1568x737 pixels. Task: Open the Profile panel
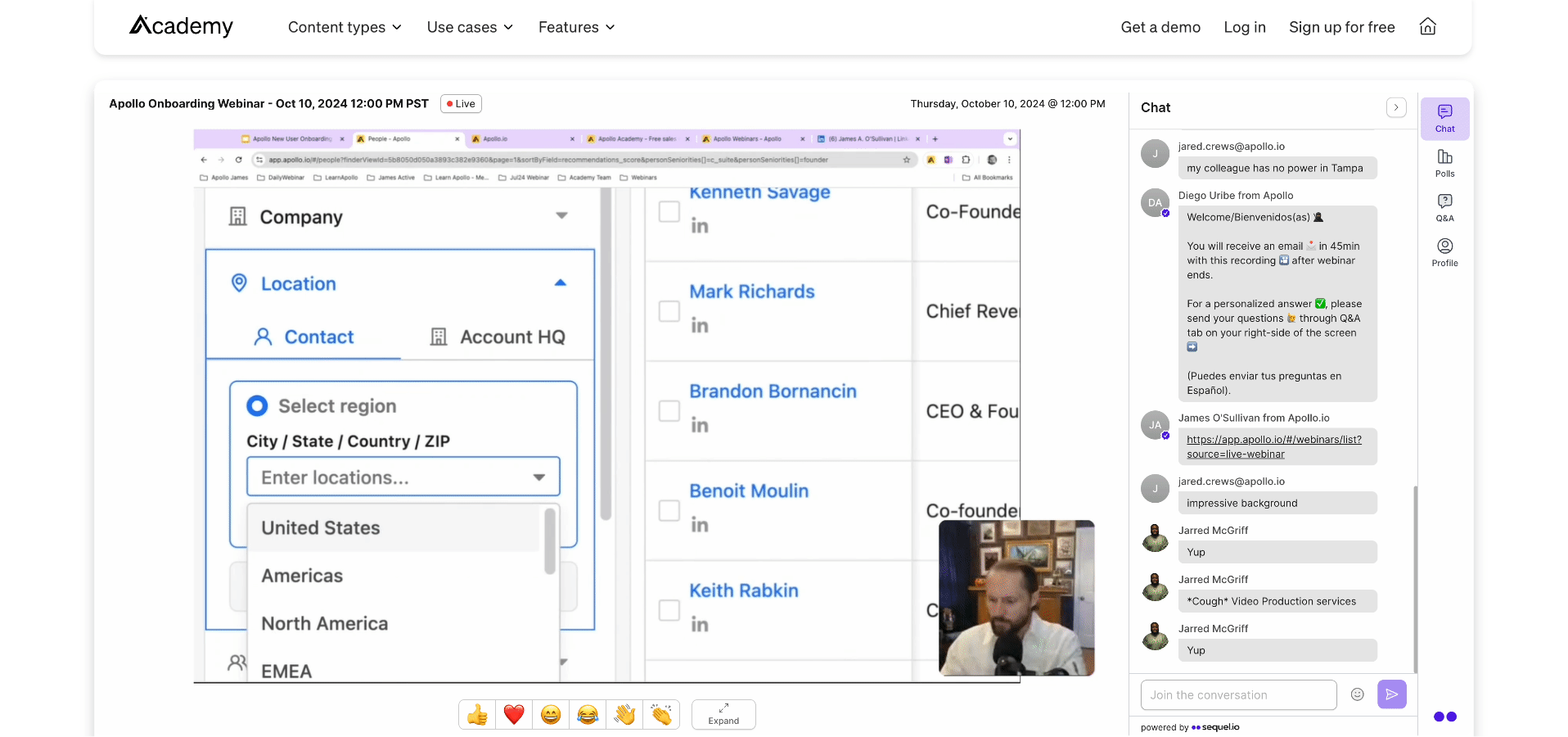tap(1444, 252)
